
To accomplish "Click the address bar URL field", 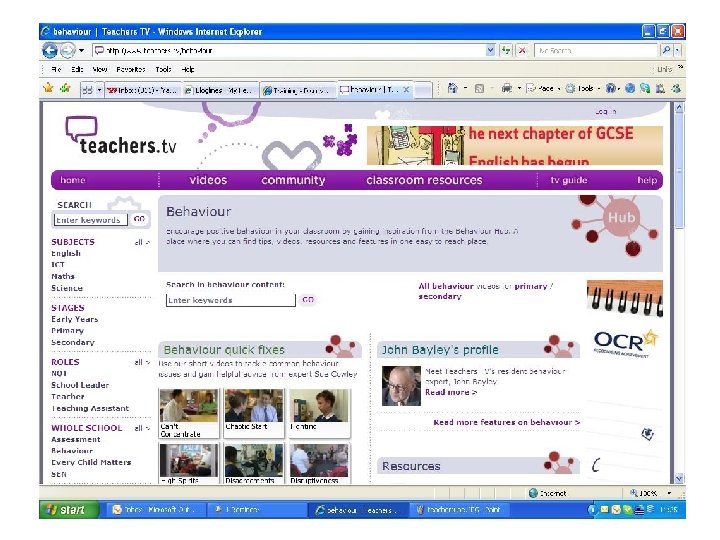I will coord(289,51).
